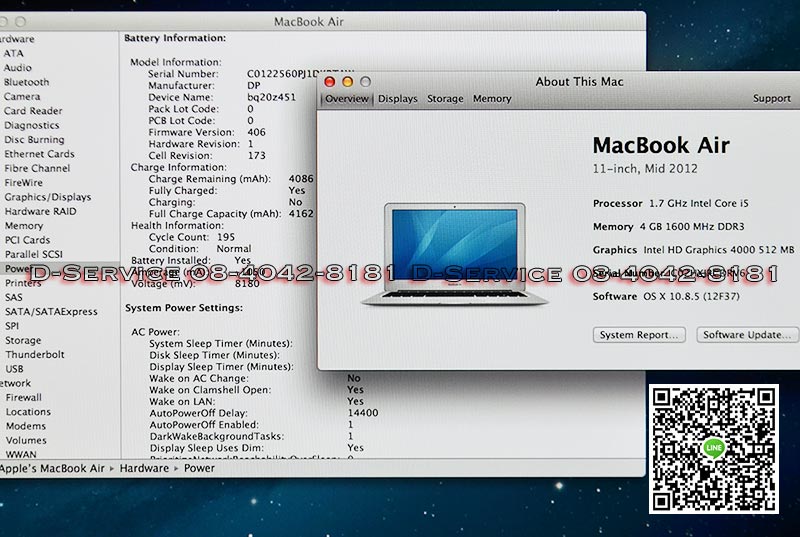Select Fibre Channel in the sidebar
Viewport: 800px width, 537px height.
37,168
